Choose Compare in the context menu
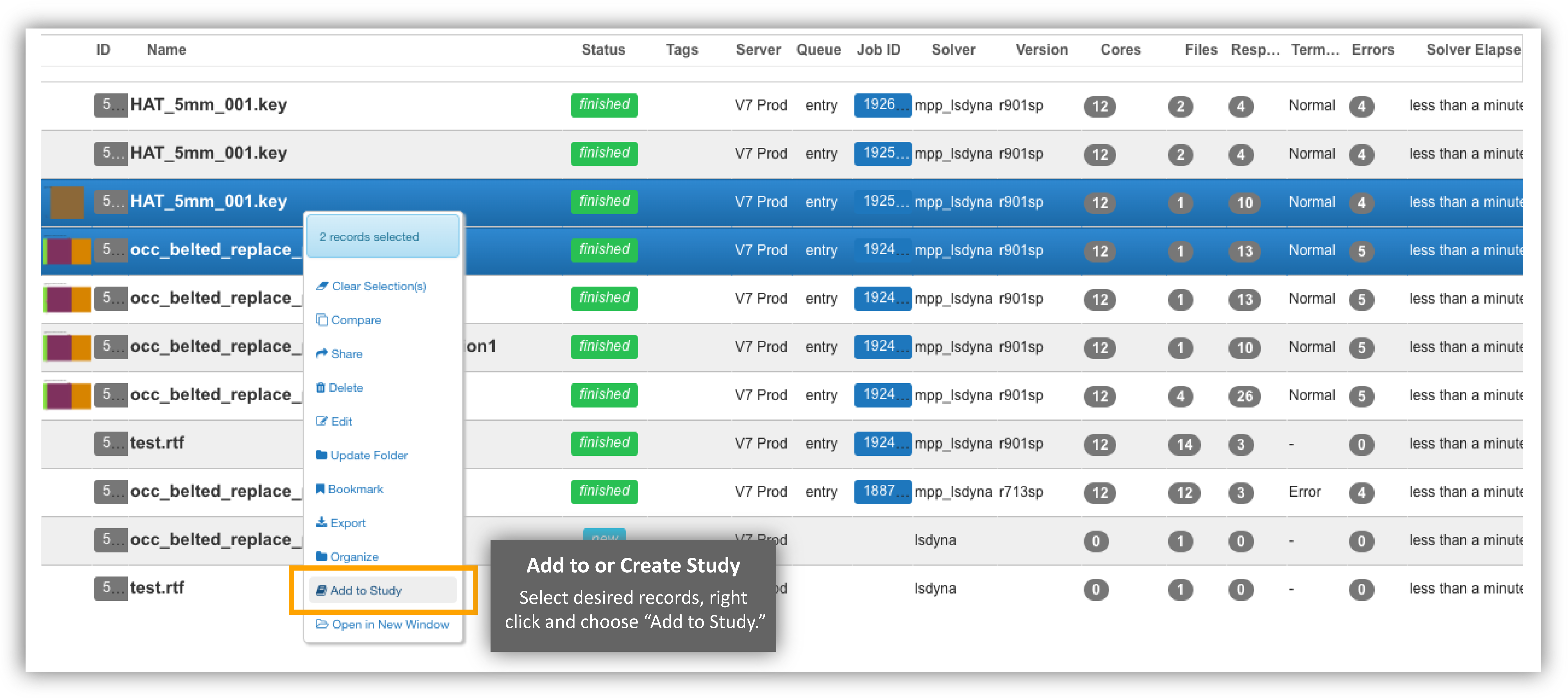The width and height of the screenshot is (1568, 698). 356,320
